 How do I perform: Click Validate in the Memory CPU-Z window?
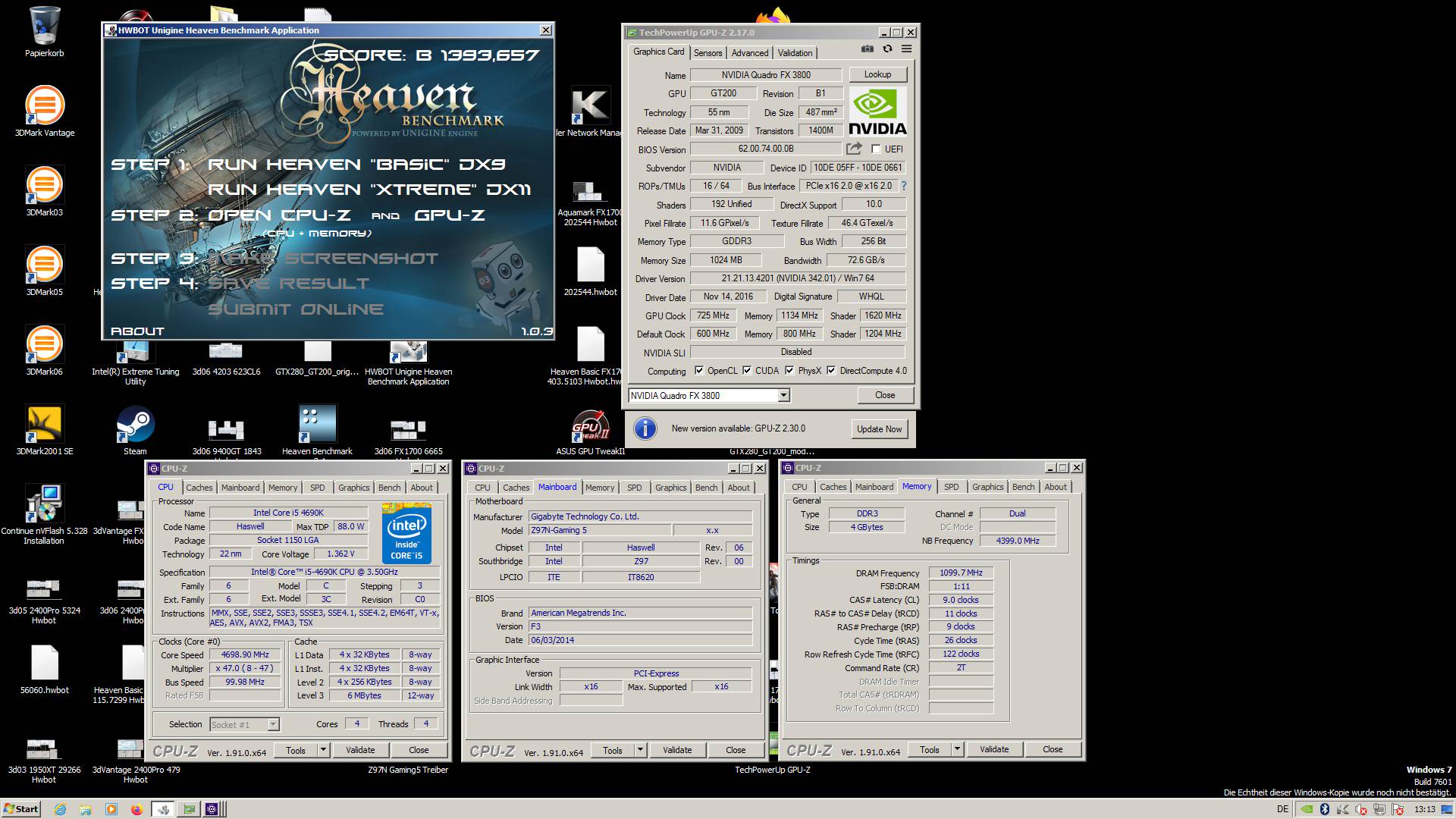994,749
